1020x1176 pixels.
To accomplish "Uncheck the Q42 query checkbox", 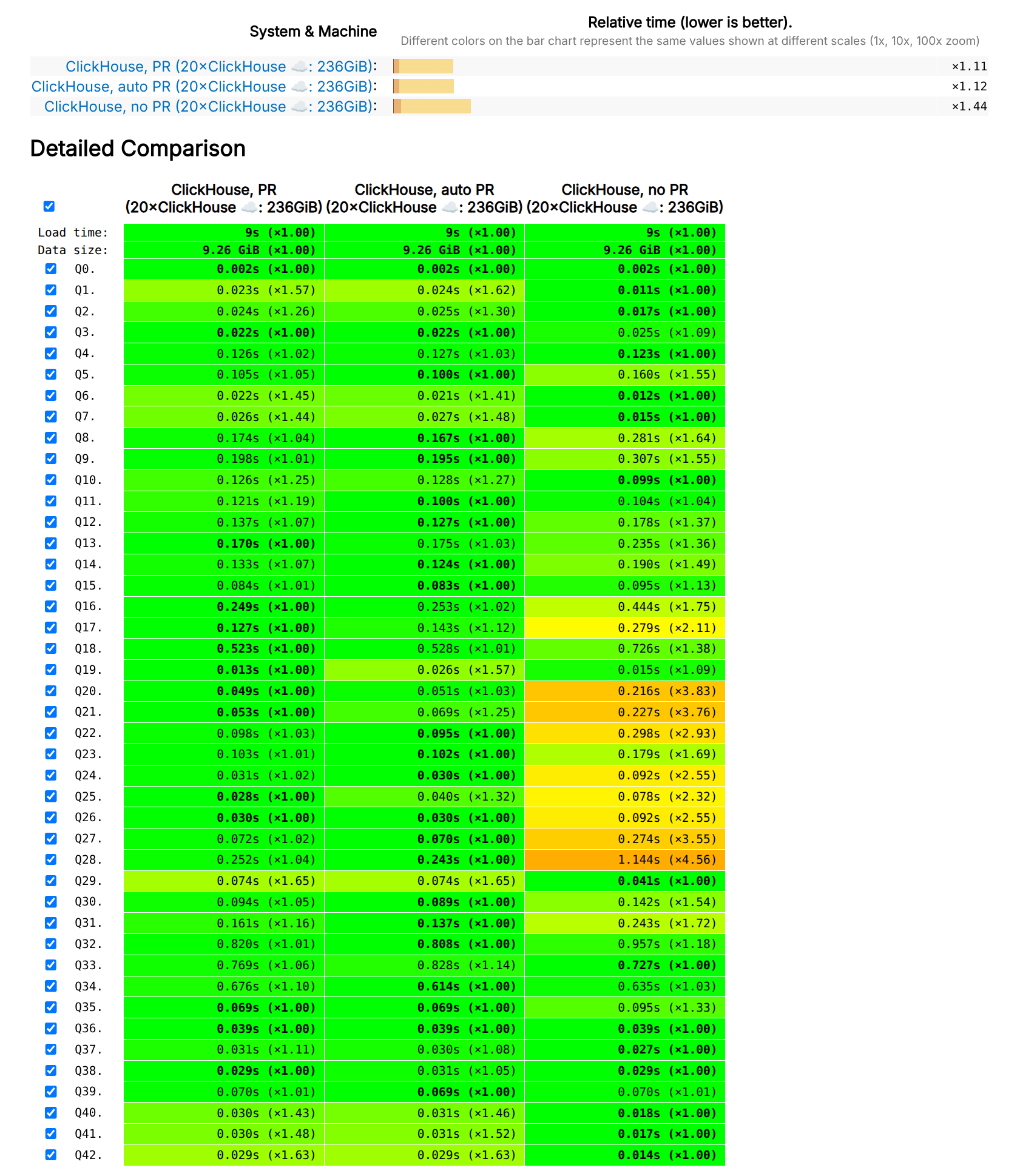I will (x=51, y=1155).
